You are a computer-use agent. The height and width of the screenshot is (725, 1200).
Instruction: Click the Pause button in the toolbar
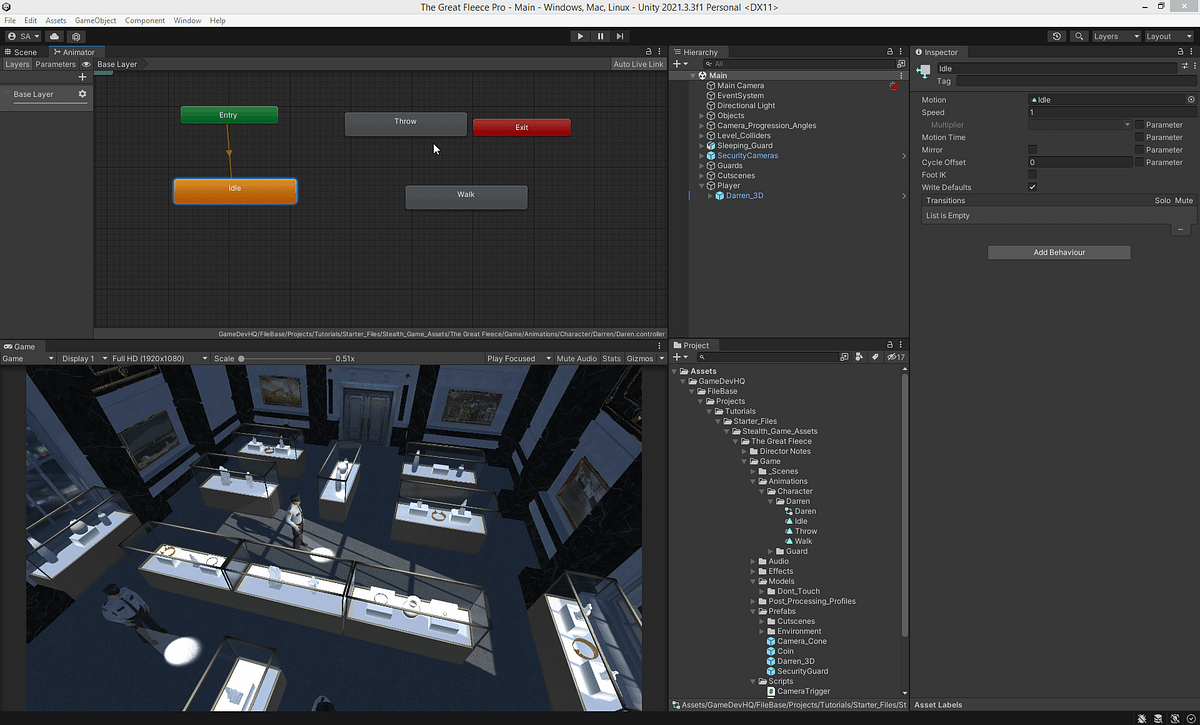point(600,35)
